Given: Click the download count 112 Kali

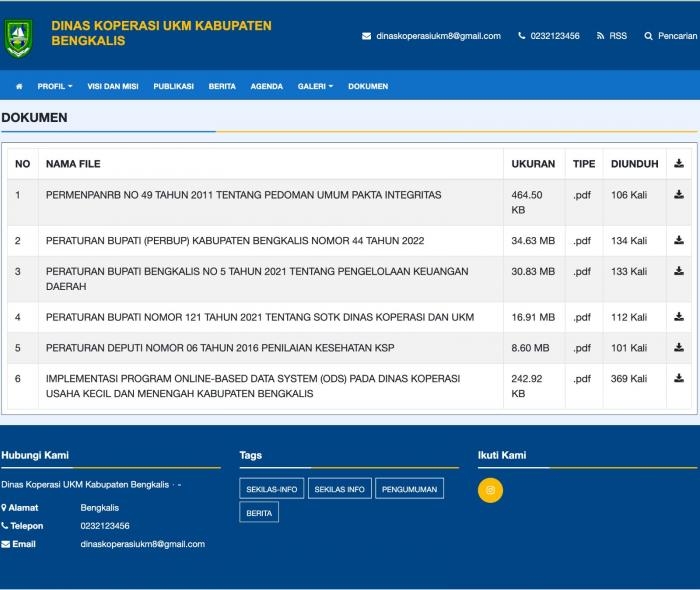Looking at the screenshot, I should click(629, 317).
